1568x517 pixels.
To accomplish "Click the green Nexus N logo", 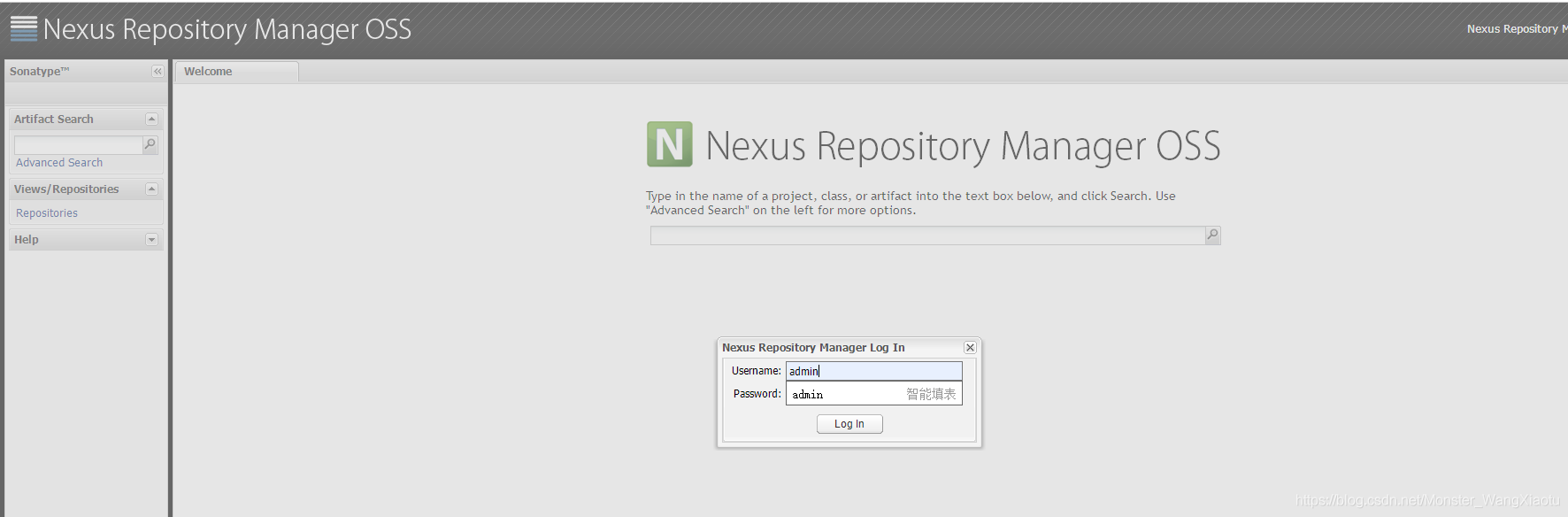I will tap(670, 144).
